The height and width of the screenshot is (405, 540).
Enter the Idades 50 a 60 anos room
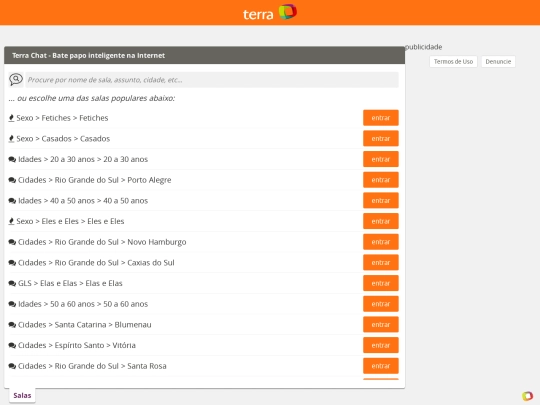point(381,304)
